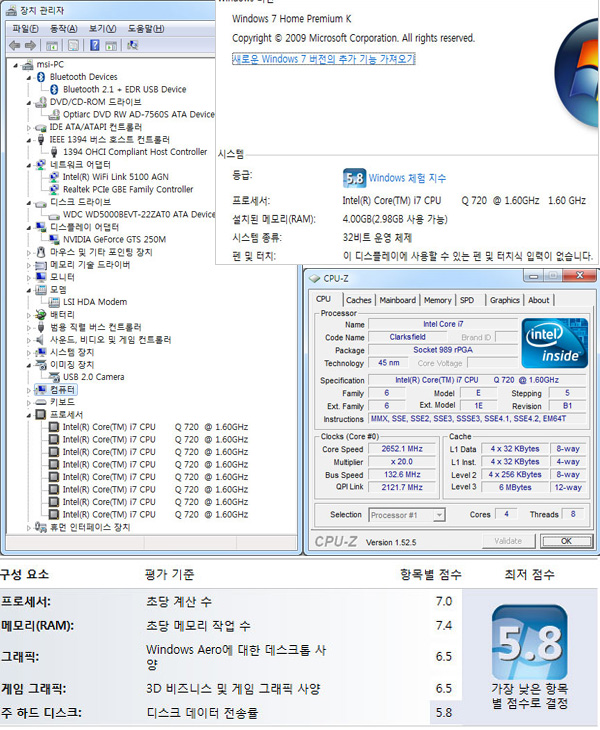
Task: Switch to the About tab in CPU-Z
Action: tap(539, 300)
